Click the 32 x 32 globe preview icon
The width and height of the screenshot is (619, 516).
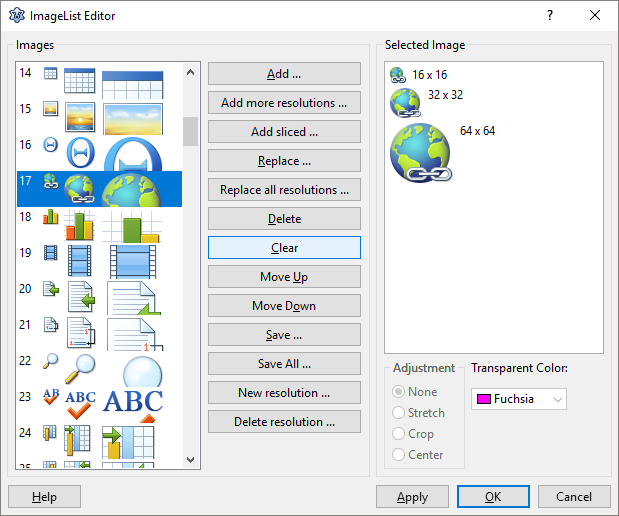click(x=405, y=103)
